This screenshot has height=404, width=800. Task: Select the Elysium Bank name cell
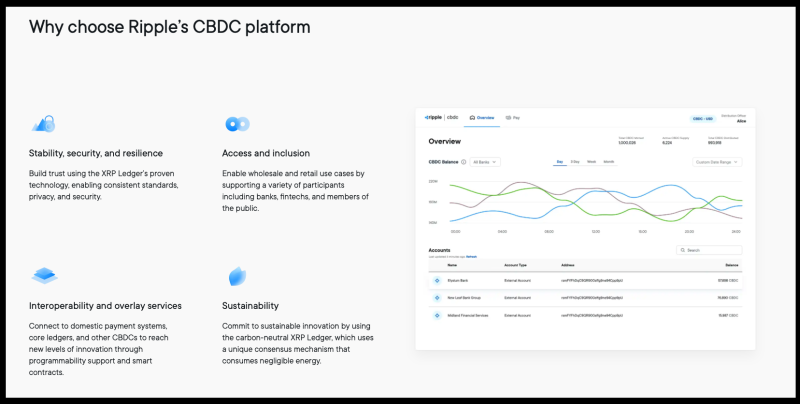click(x=458, y=281)
